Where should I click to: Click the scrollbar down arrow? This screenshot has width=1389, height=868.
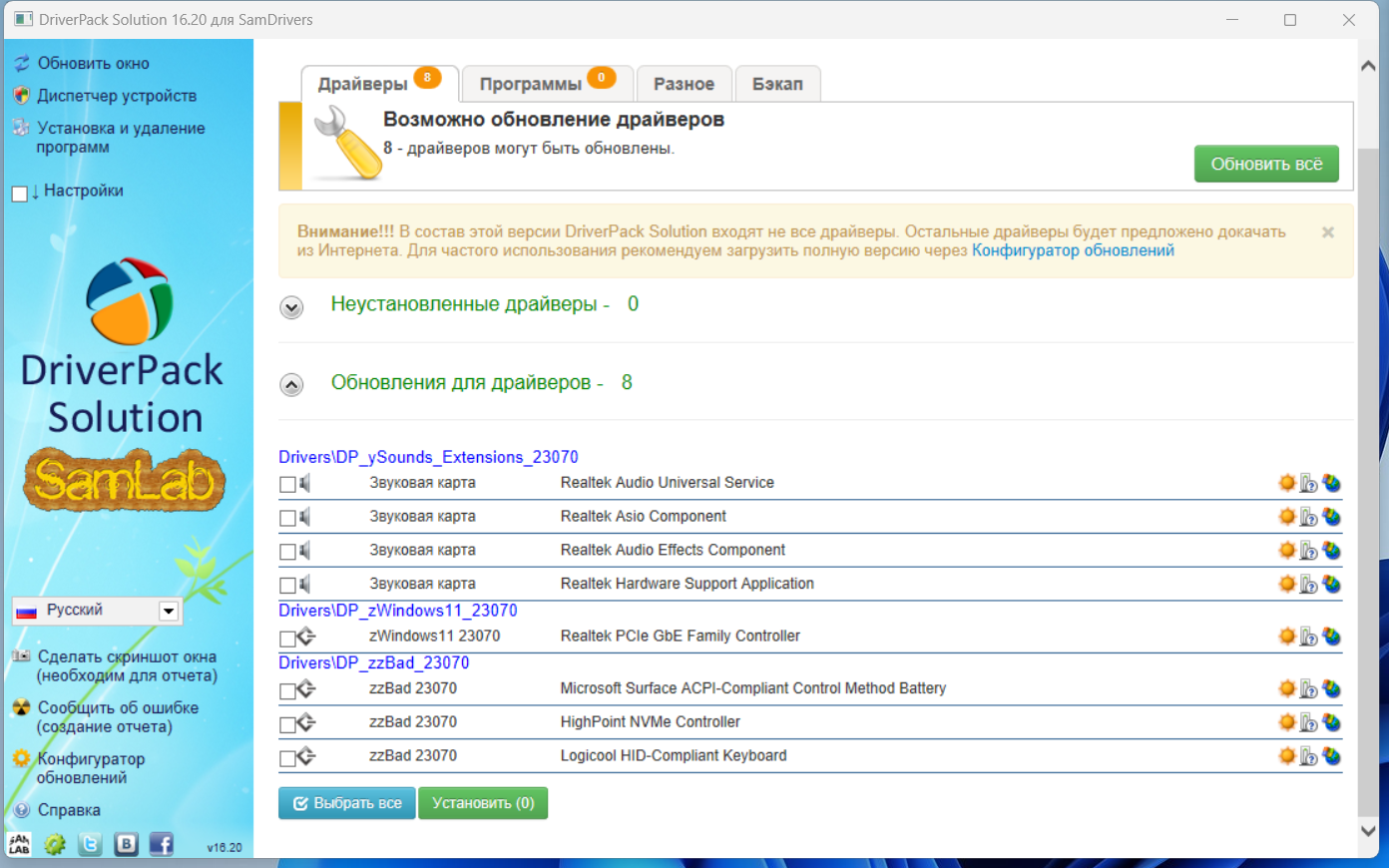tap(1368, 830)
